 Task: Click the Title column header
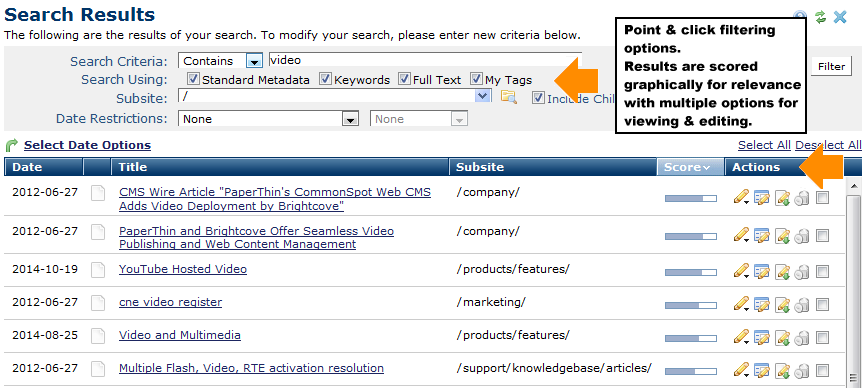coord(280,167)
